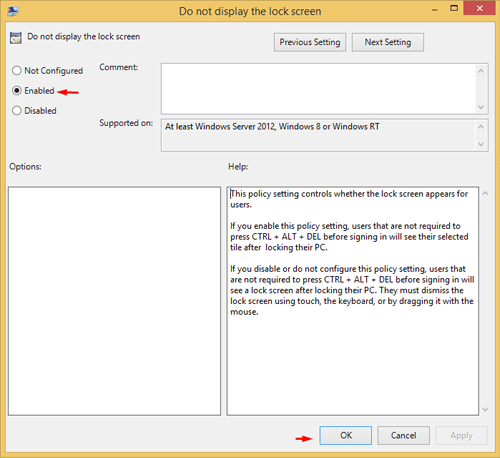Viewport: 500px width, 458px height.
Task: Select the Not Configured radio button
Action: pos(17,71)
